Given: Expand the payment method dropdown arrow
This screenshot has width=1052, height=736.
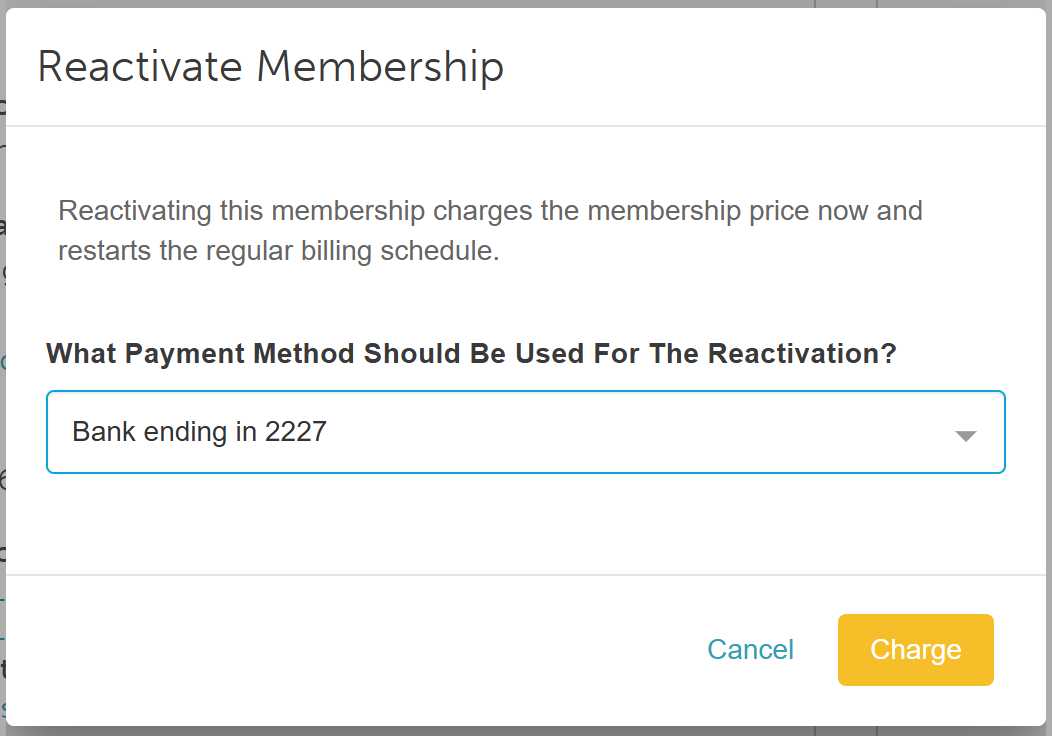Looking at the screenshot, I should pos(965,436).
